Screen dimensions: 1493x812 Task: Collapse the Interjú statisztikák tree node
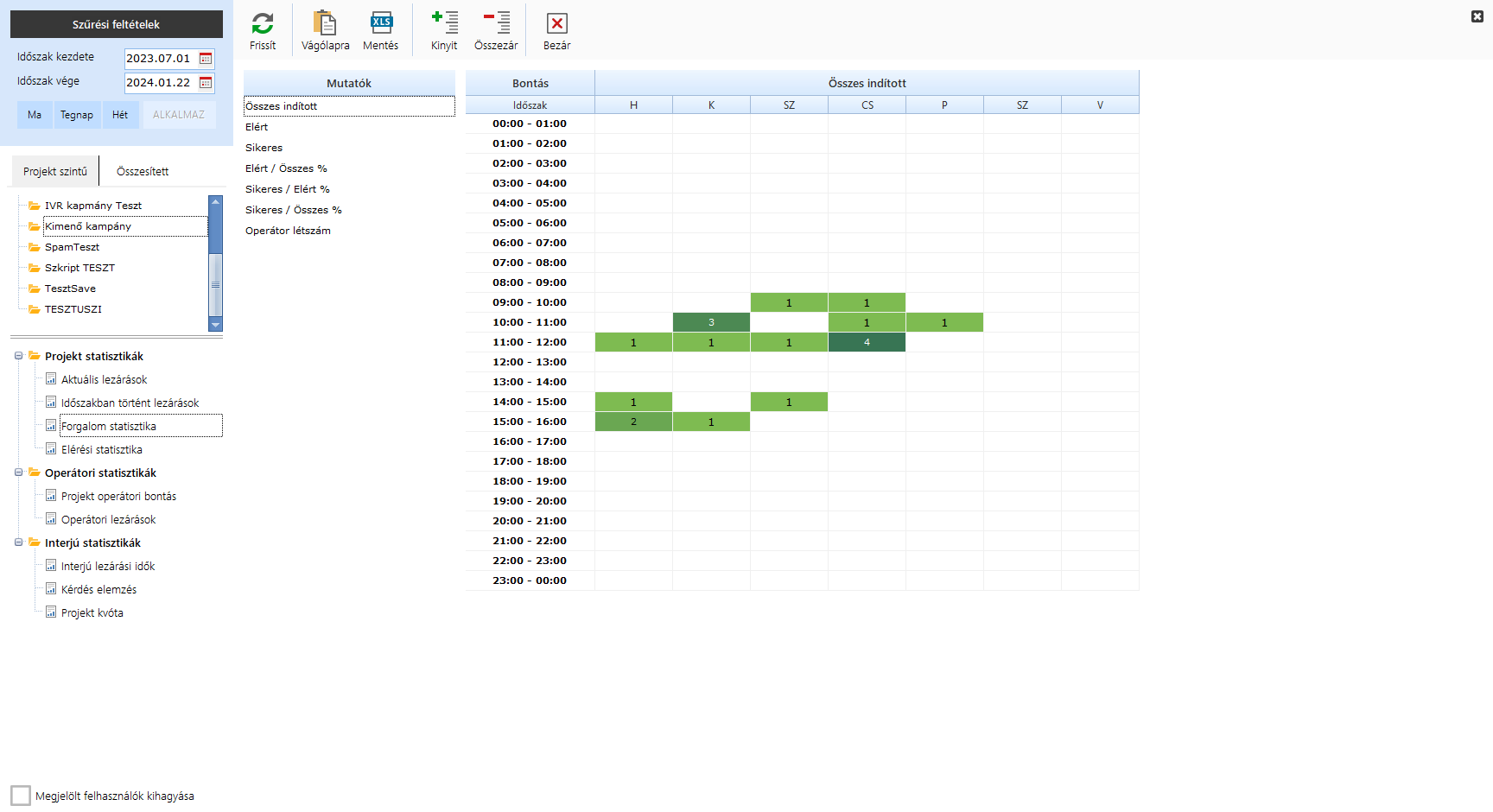coord(18,542)
